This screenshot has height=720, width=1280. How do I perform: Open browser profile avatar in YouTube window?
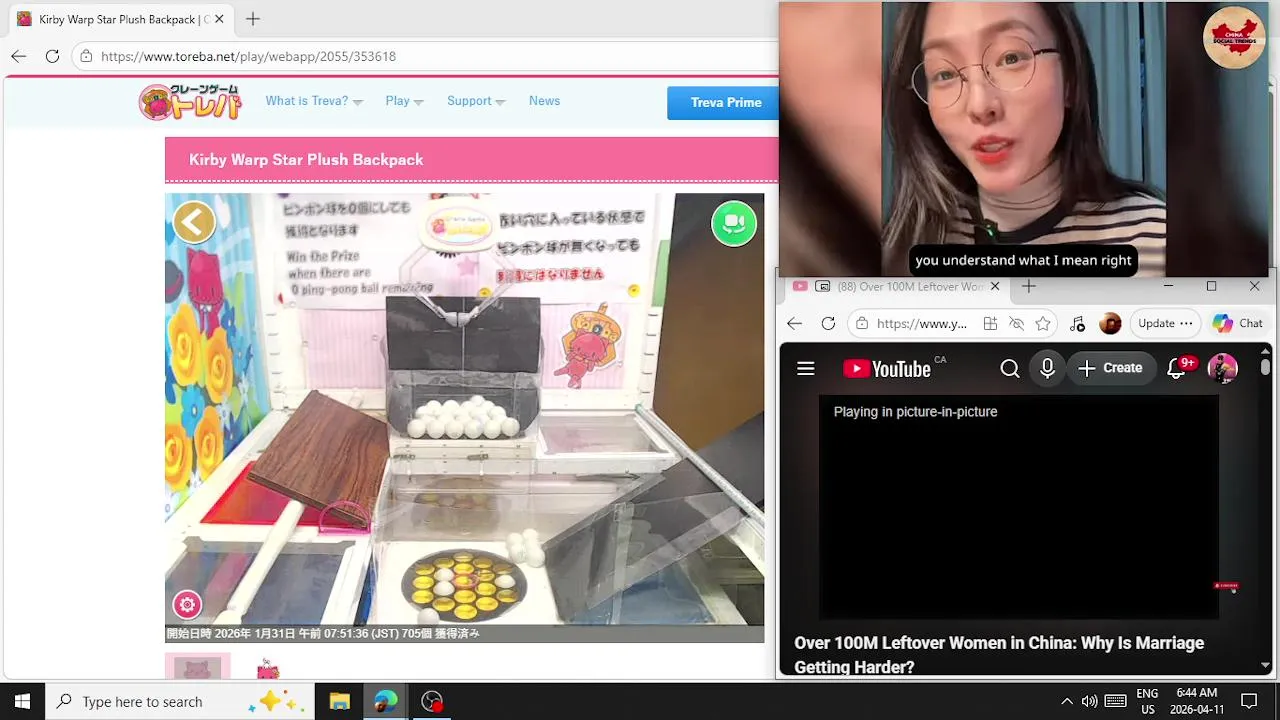pyautogui.click(x=1110, y=323)
